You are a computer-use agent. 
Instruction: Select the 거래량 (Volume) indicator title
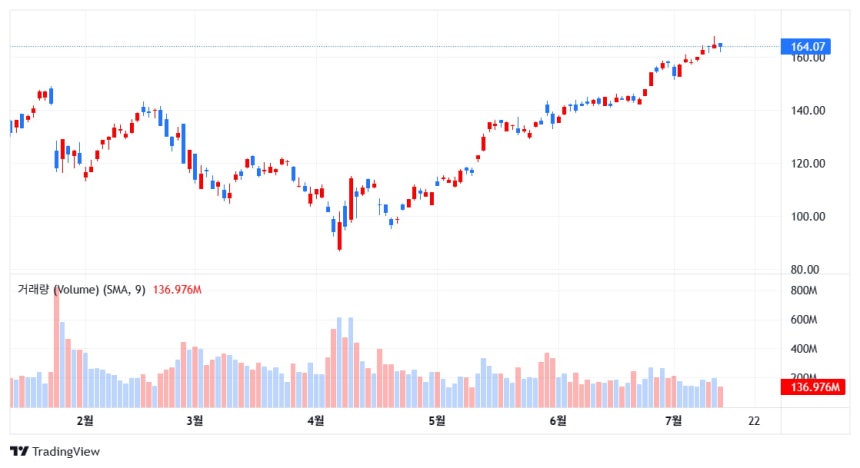[58, 290]
